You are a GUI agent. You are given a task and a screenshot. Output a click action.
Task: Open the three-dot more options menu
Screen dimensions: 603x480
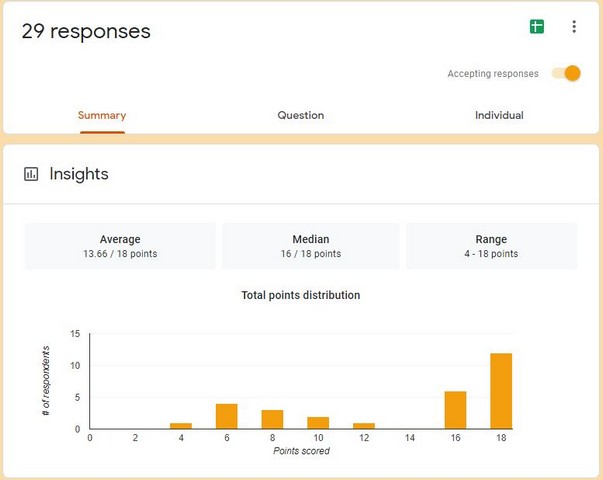coord(573,27)
